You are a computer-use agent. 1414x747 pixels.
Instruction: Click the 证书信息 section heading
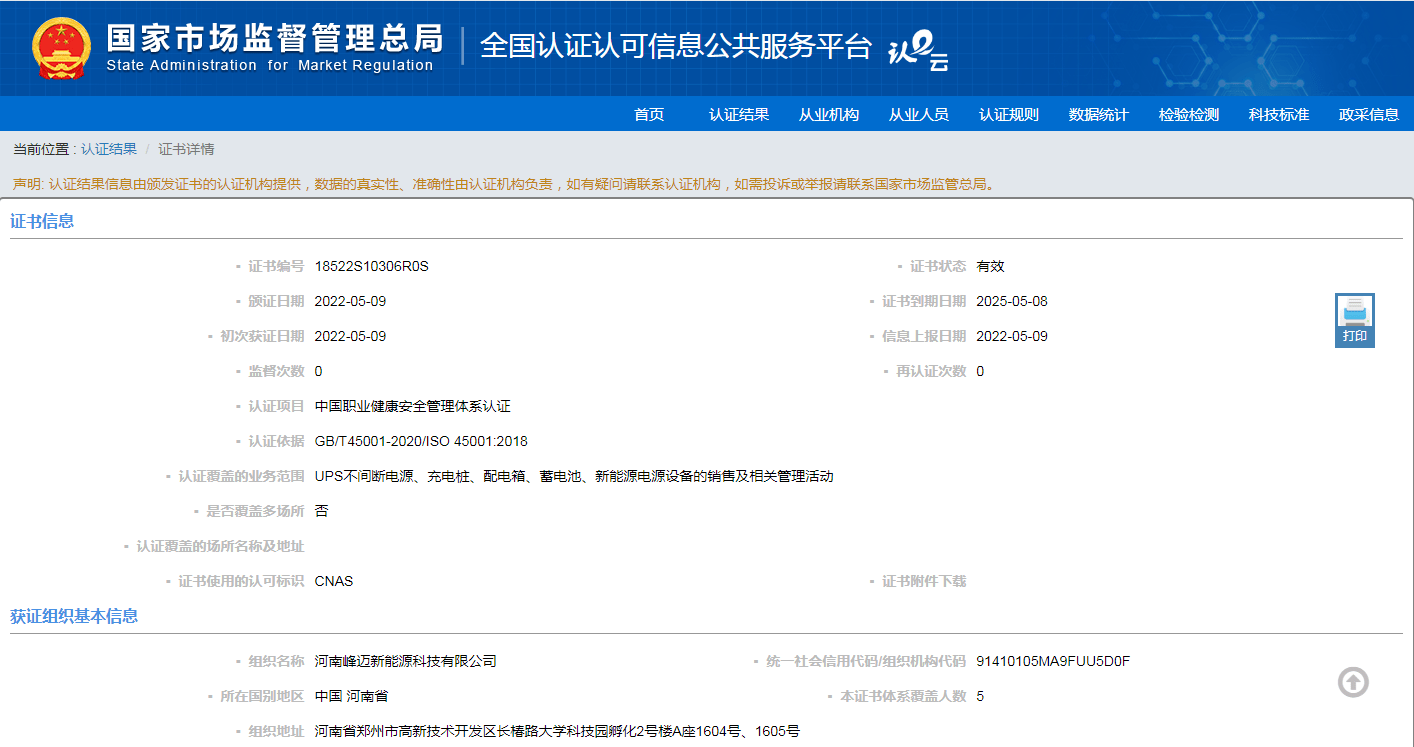pyautogui.click(x=42, y=221)
